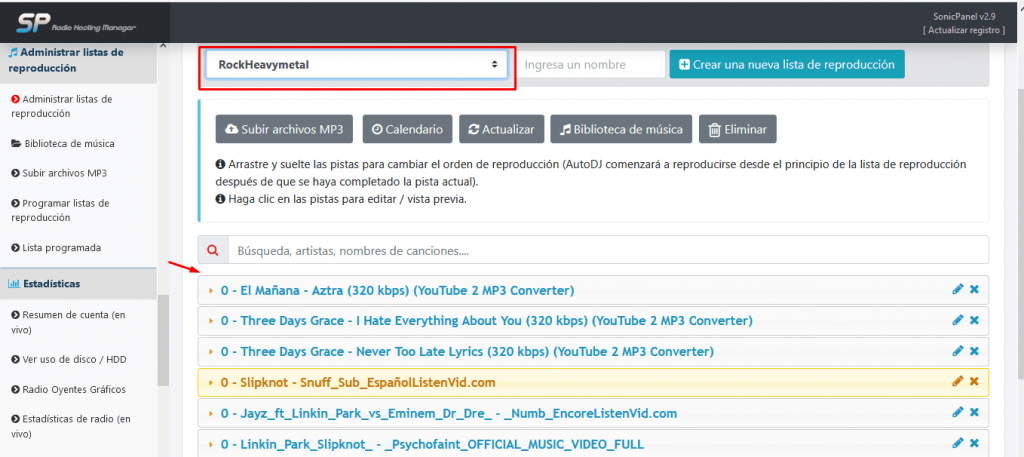Click the sidebar vertical scrollbar
Viewport: 1024px width, 457px height.
pos(163,339)
